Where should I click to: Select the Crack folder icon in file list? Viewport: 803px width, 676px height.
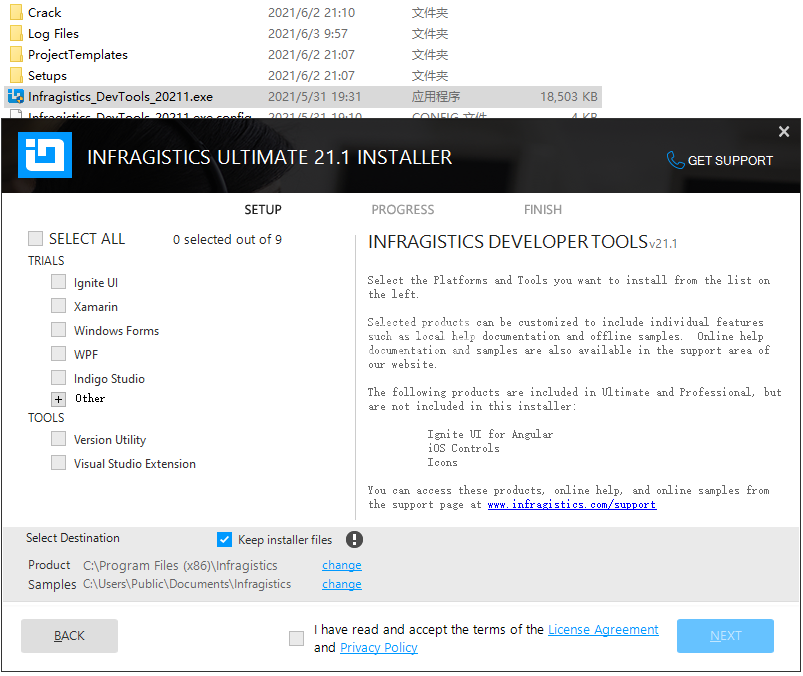click(16, 12)
